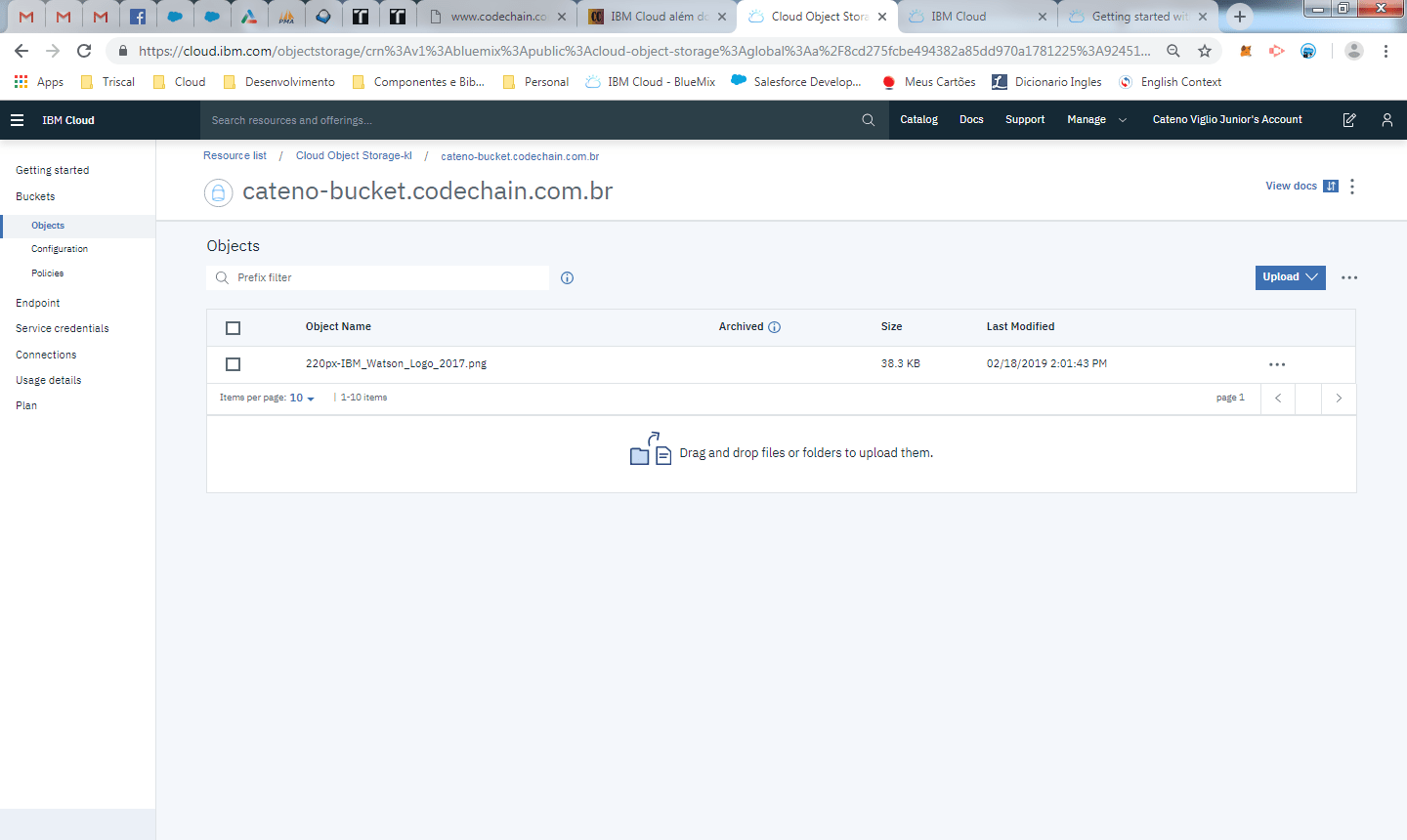This screenshot has width=1407, height=840.
Task: Change items per page dropdown
Action: coord(302,399)
